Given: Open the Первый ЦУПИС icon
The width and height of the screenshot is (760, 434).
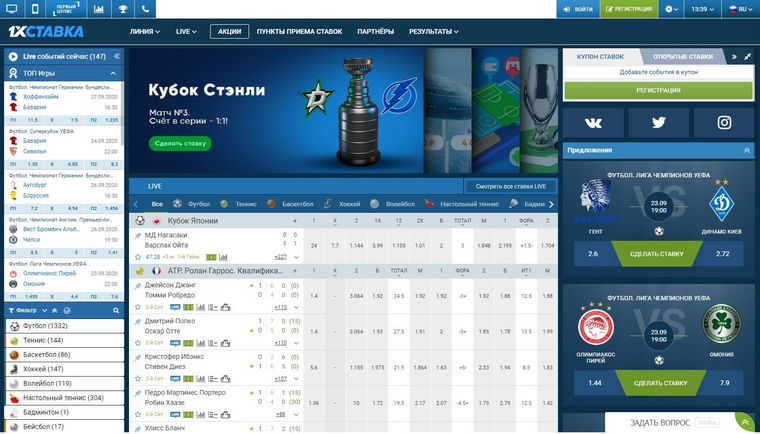Looking at the screenshot, I should 66,9.
